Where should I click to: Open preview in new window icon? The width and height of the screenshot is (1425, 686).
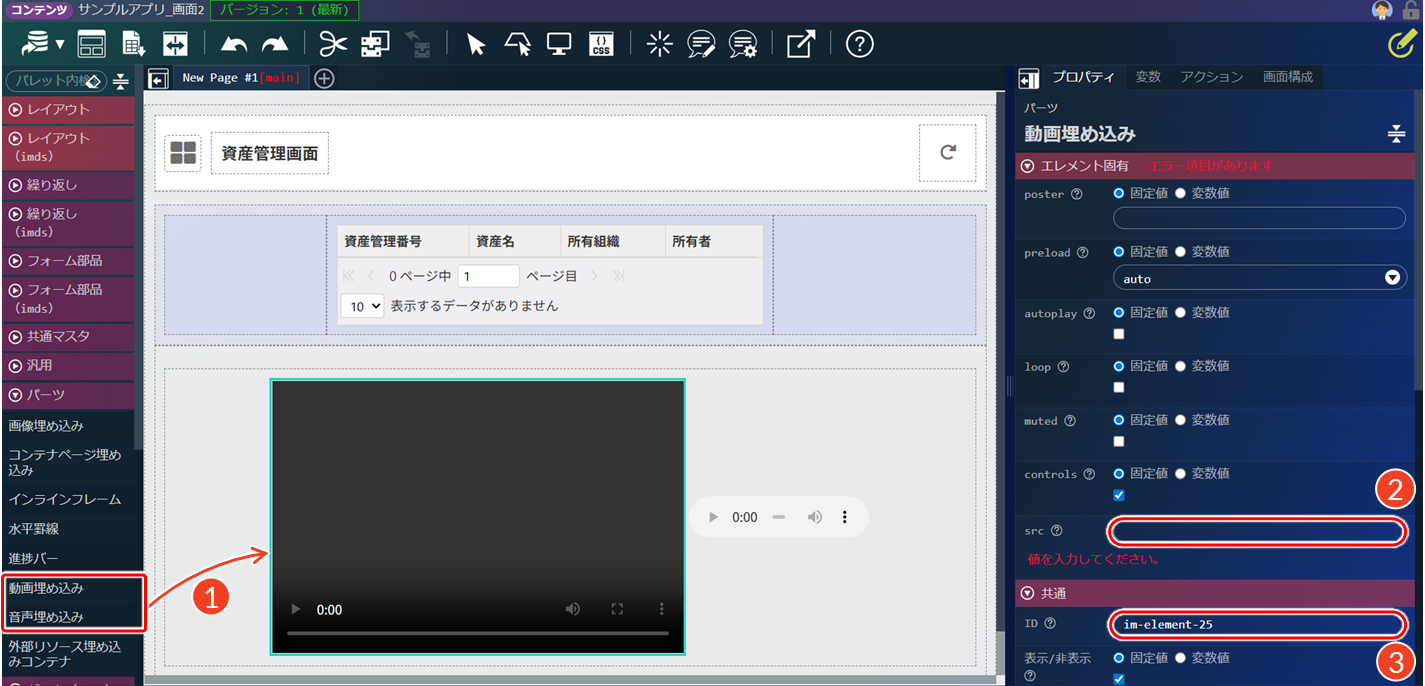[800, 44]
